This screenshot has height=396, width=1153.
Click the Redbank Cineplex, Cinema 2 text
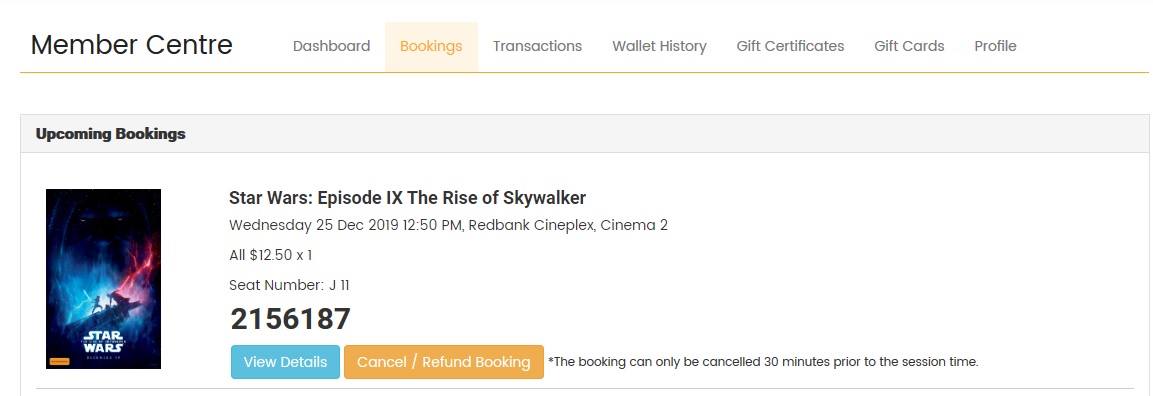[568, 225]
